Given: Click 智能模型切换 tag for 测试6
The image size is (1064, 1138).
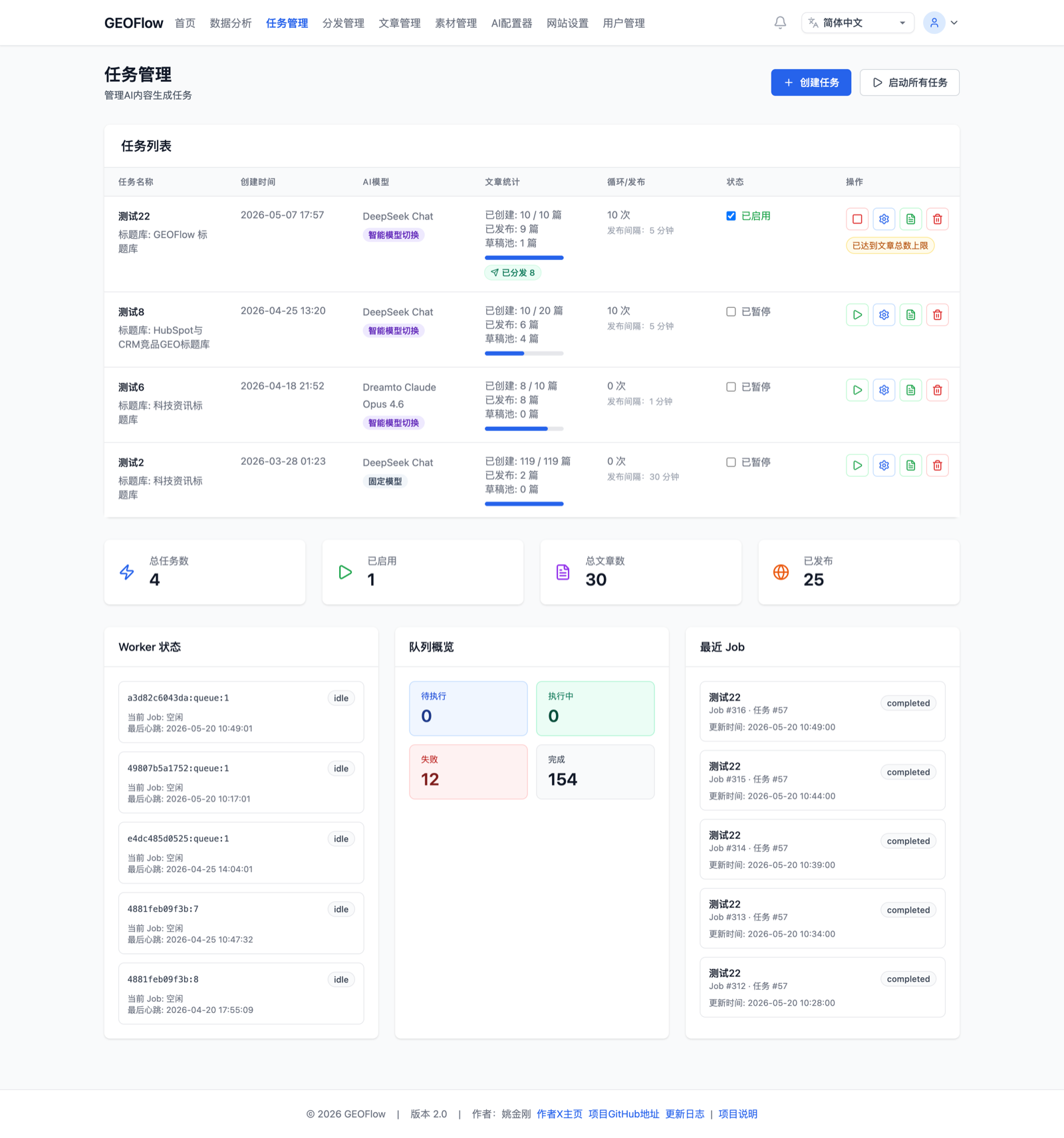Looking at the screenshot, I should (394, 423).
